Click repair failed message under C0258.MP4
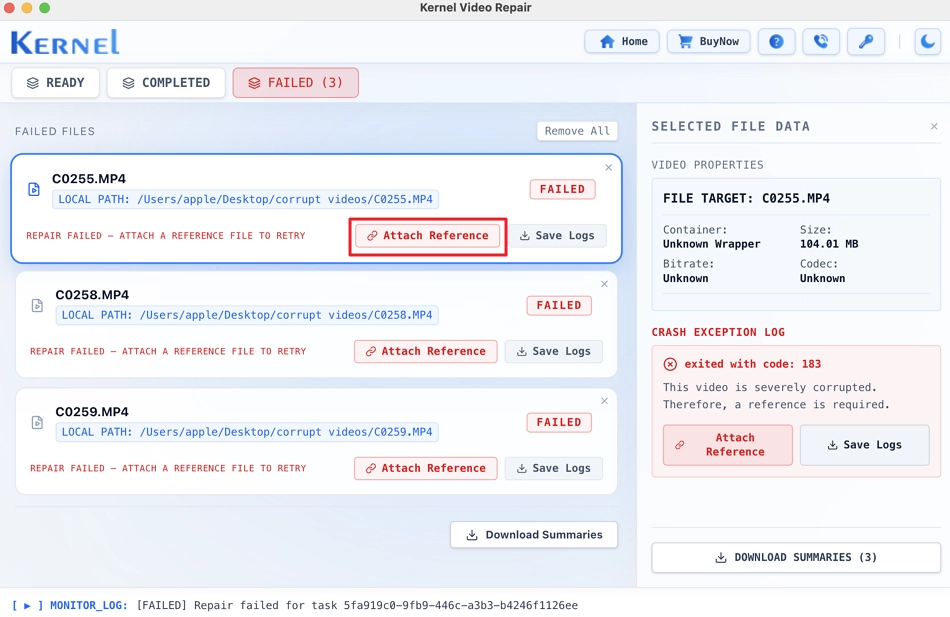950x617 pixels. tap(168, 352)
